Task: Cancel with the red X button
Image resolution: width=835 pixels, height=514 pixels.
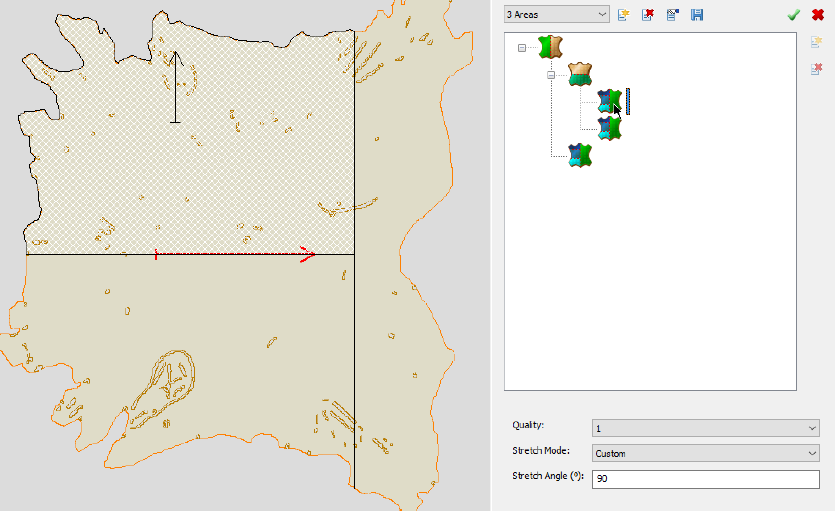Action: coord(818,15)
